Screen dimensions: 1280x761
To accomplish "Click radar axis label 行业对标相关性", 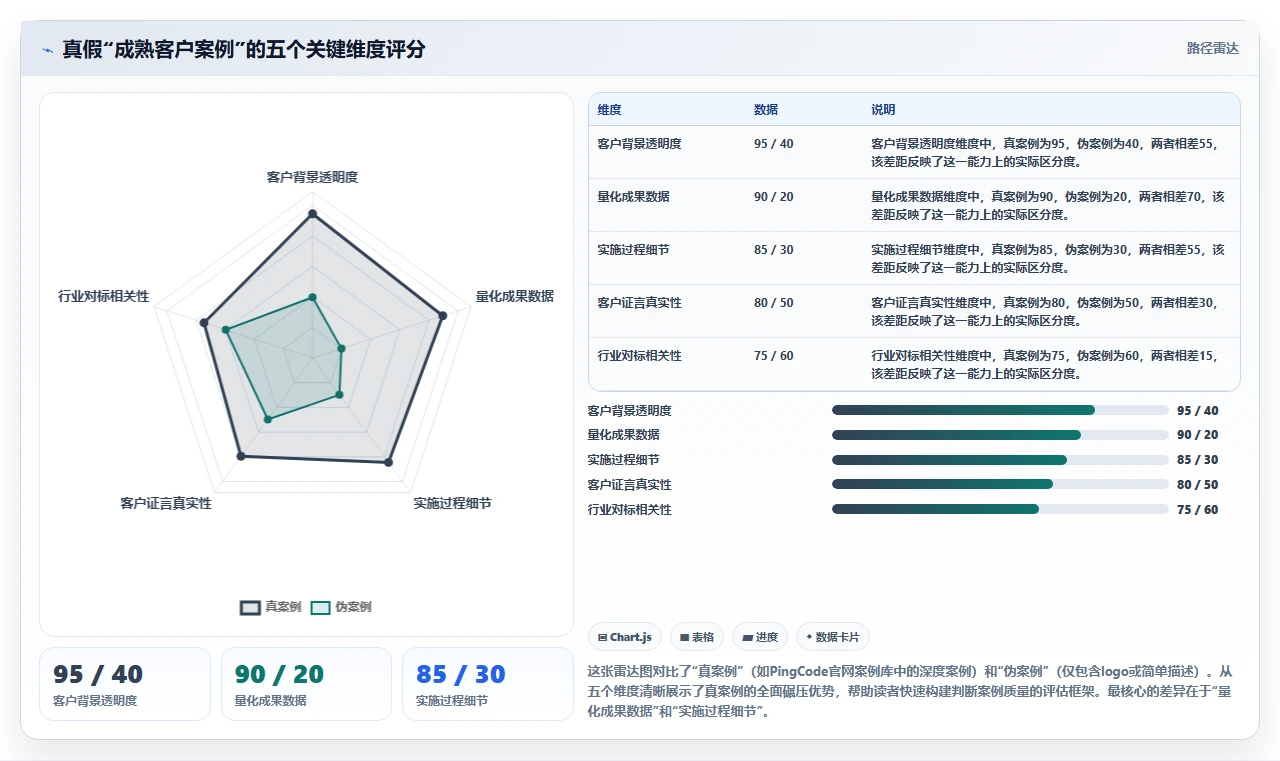I will 104,296.
